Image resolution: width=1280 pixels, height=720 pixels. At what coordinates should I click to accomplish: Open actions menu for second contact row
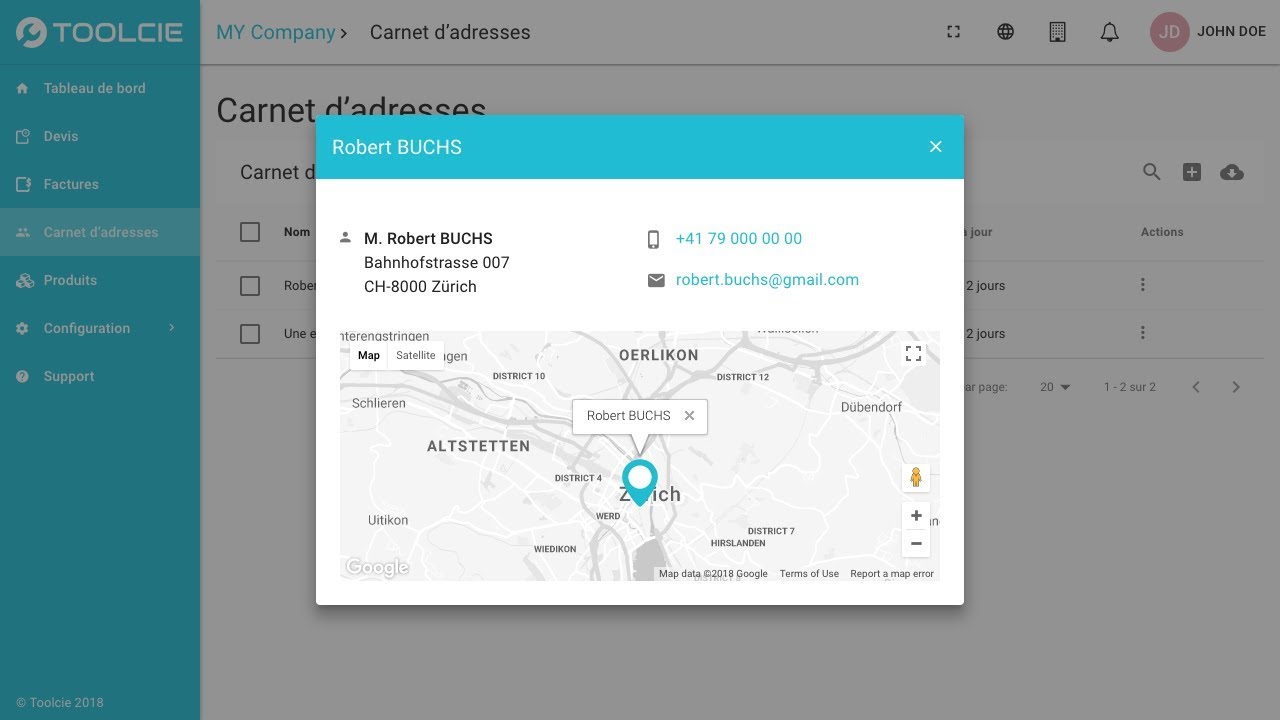click(x=1143, y=333)
